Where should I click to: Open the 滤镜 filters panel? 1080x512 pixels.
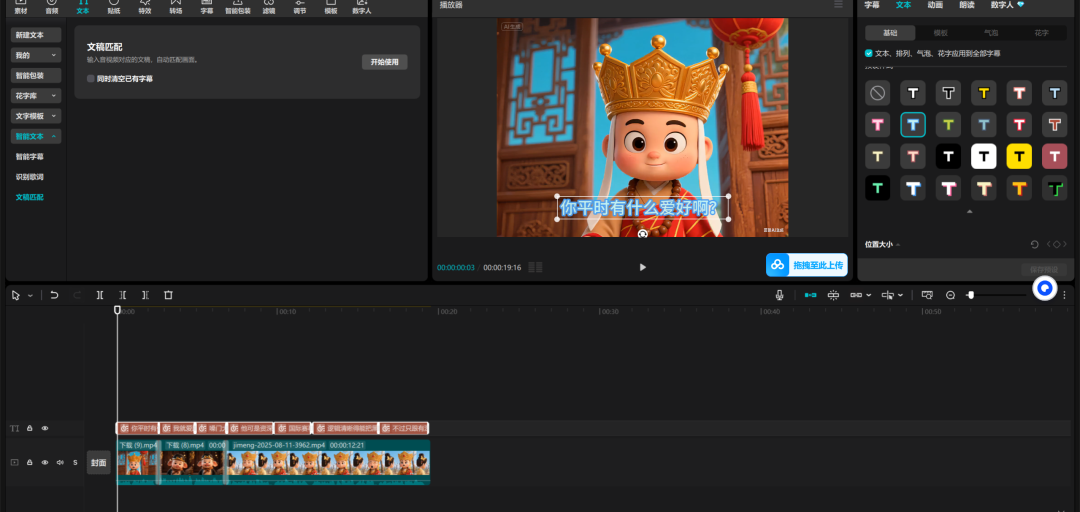269,7
